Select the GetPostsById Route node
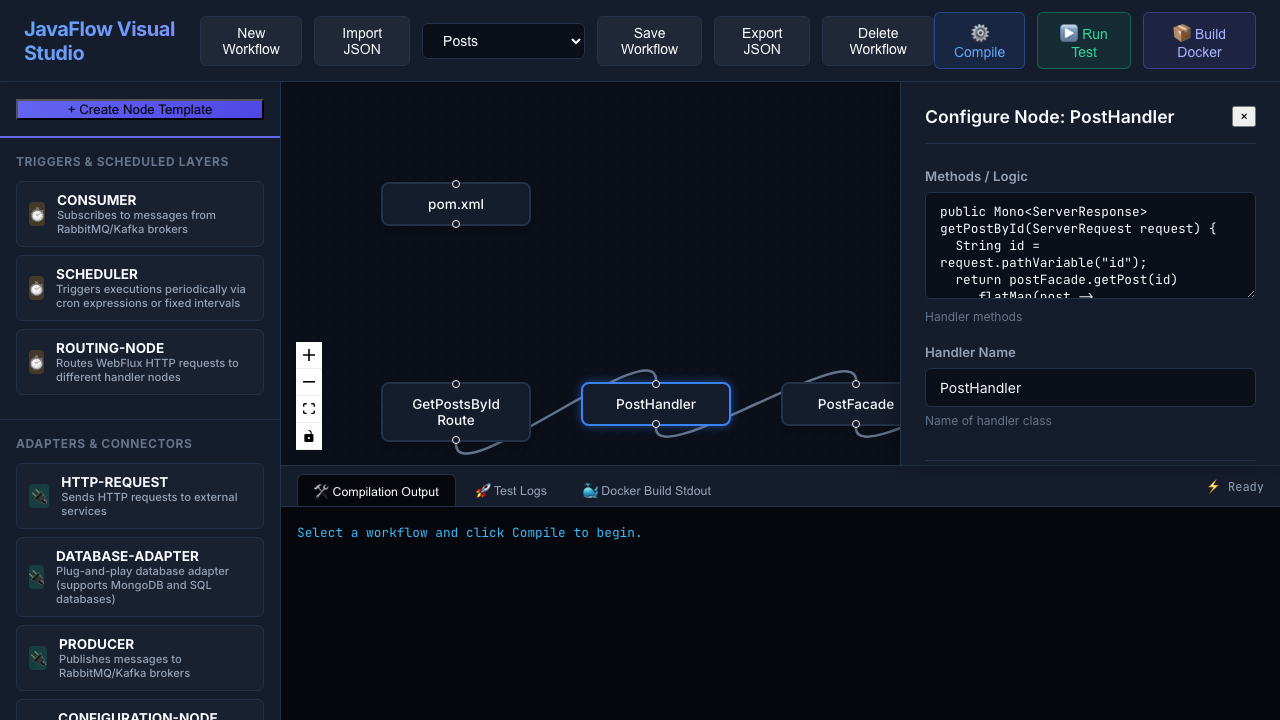 [x=456, y=412]
